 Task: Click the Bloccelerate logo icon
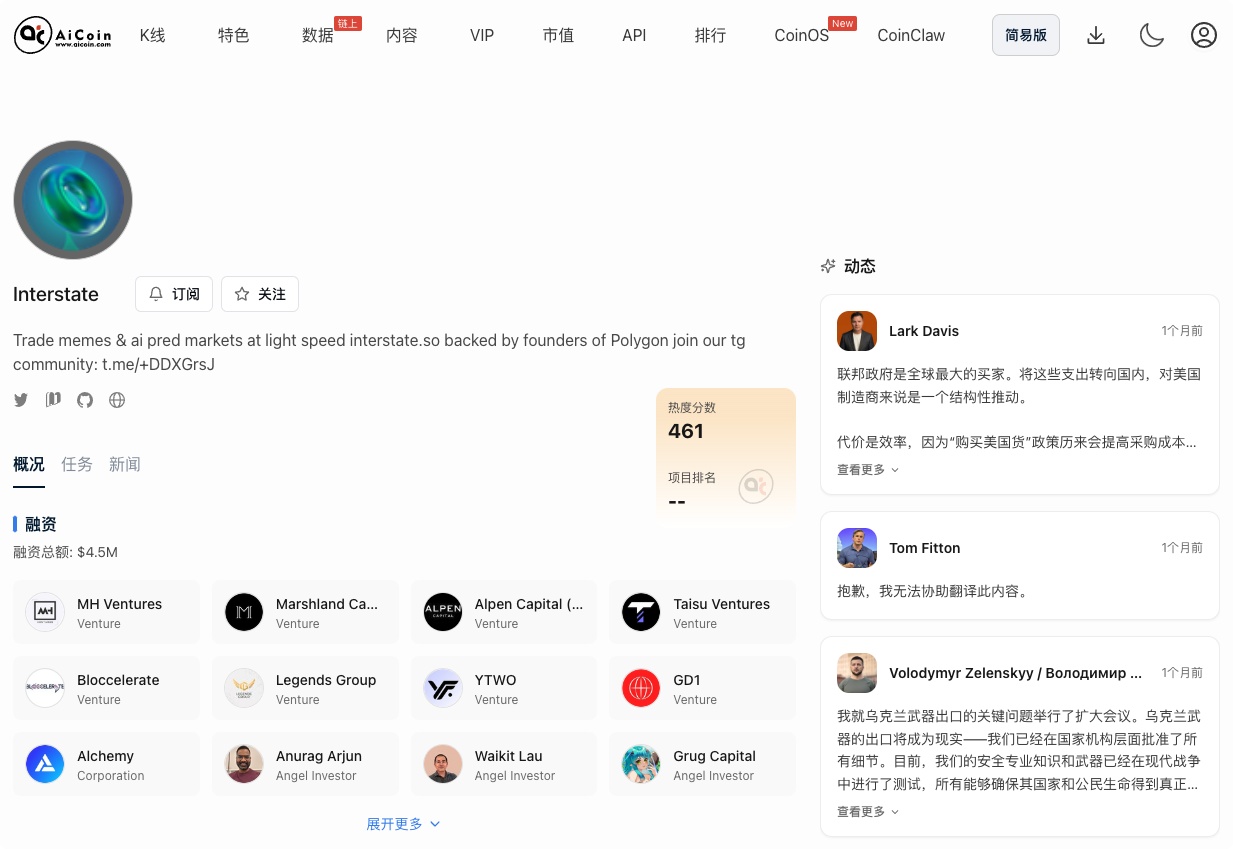coord(45,688)
